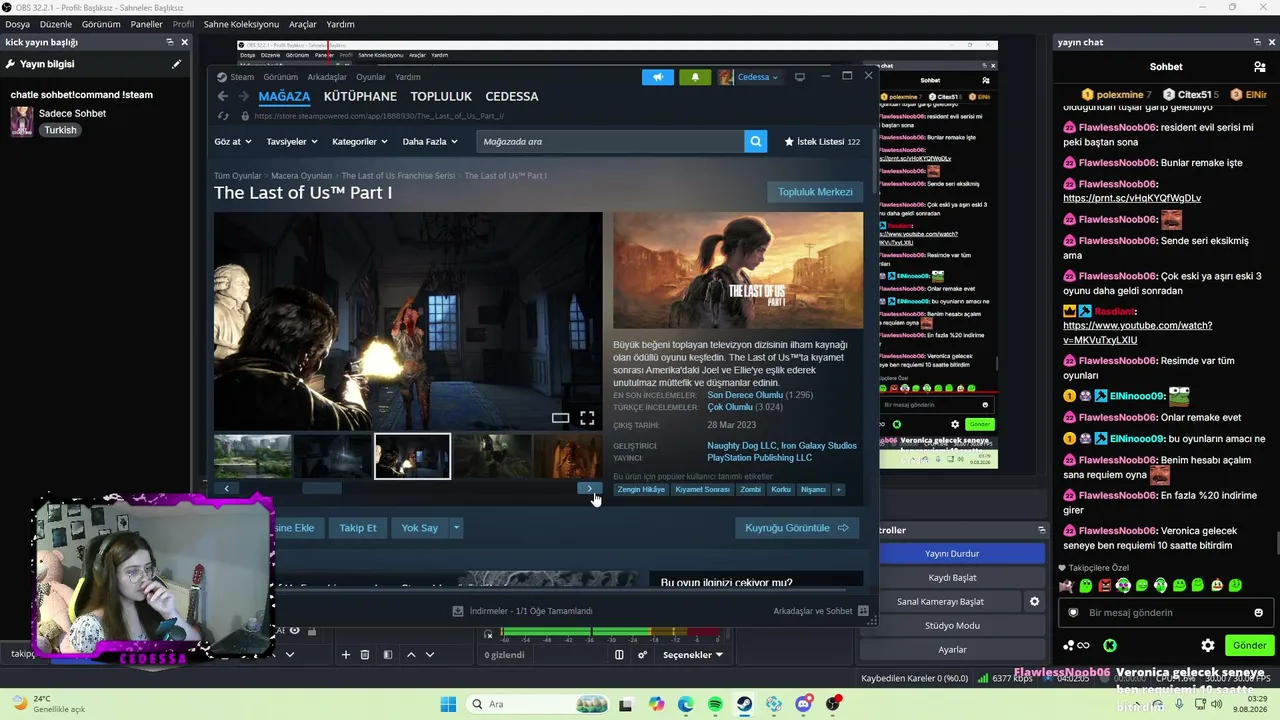Click the Zengin Hikâye tag

pyautogui.click(x=641, y=490)
